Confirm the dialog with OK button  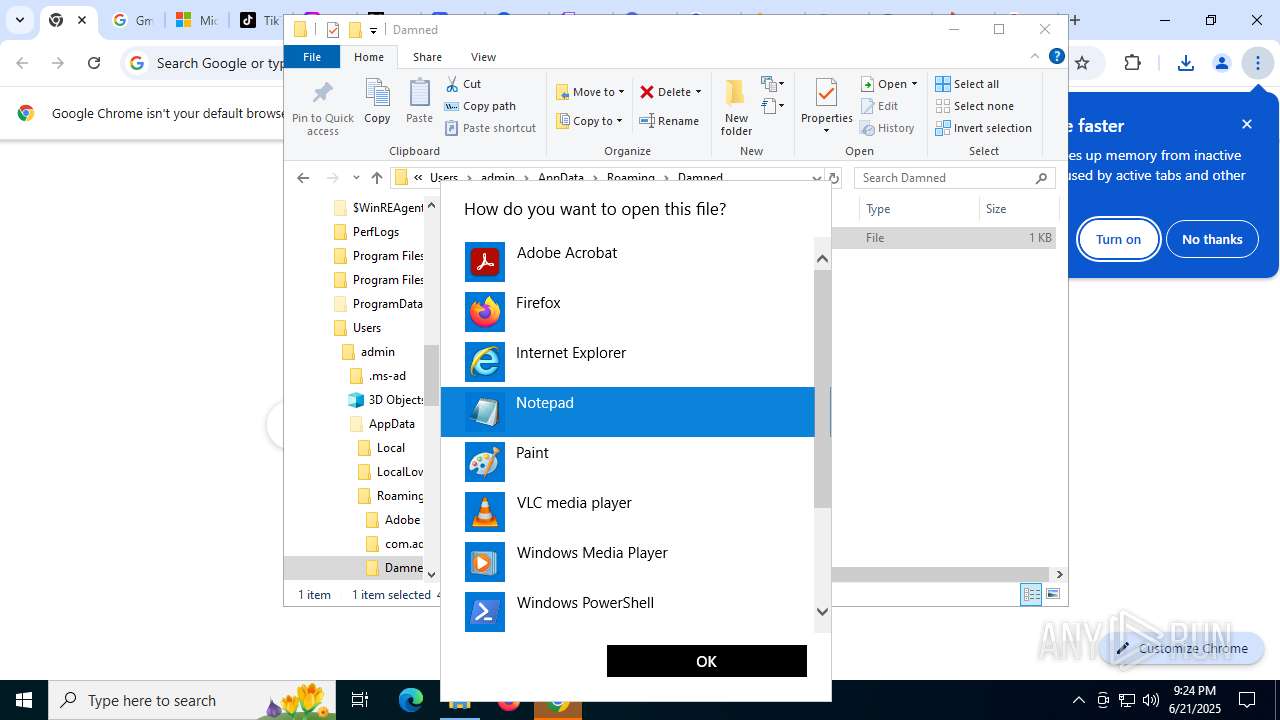[706, 661]
